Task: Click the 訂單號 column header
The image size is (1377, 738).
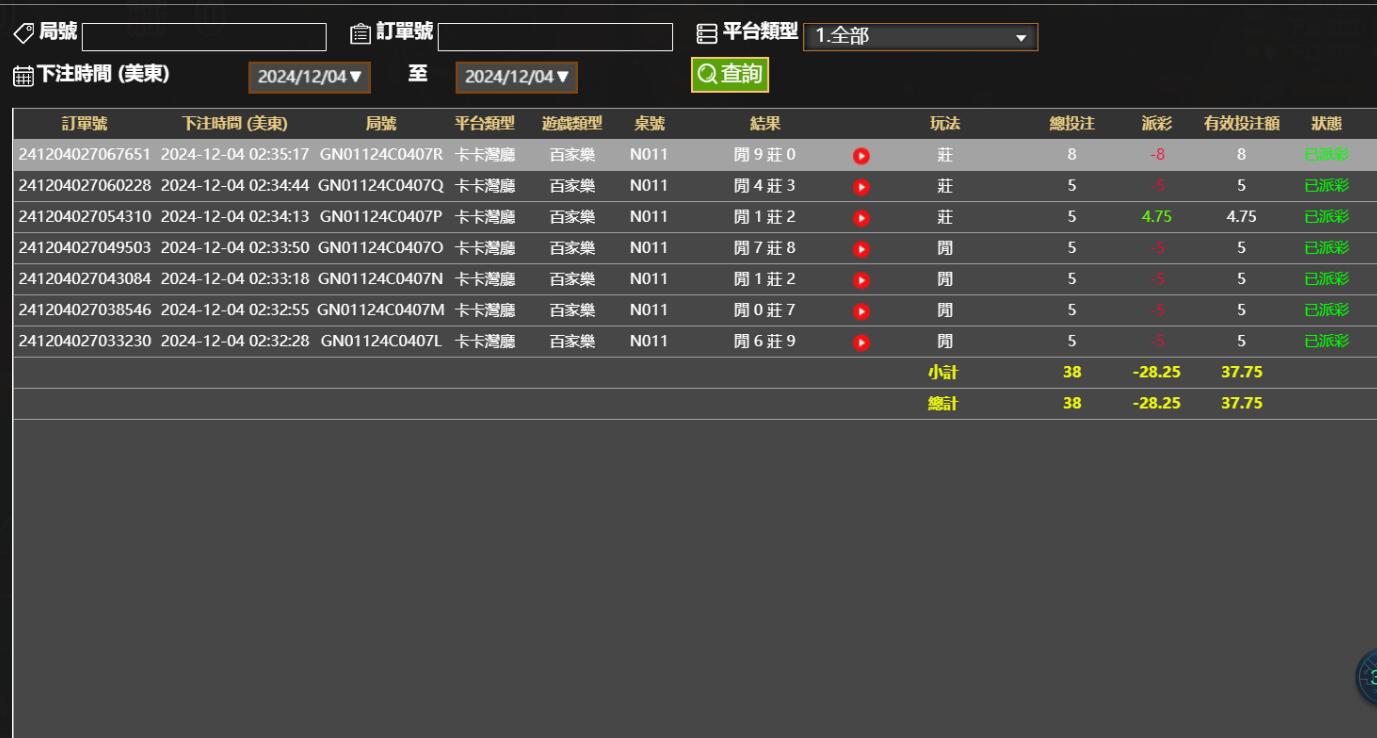Action: tap(84, 124)
